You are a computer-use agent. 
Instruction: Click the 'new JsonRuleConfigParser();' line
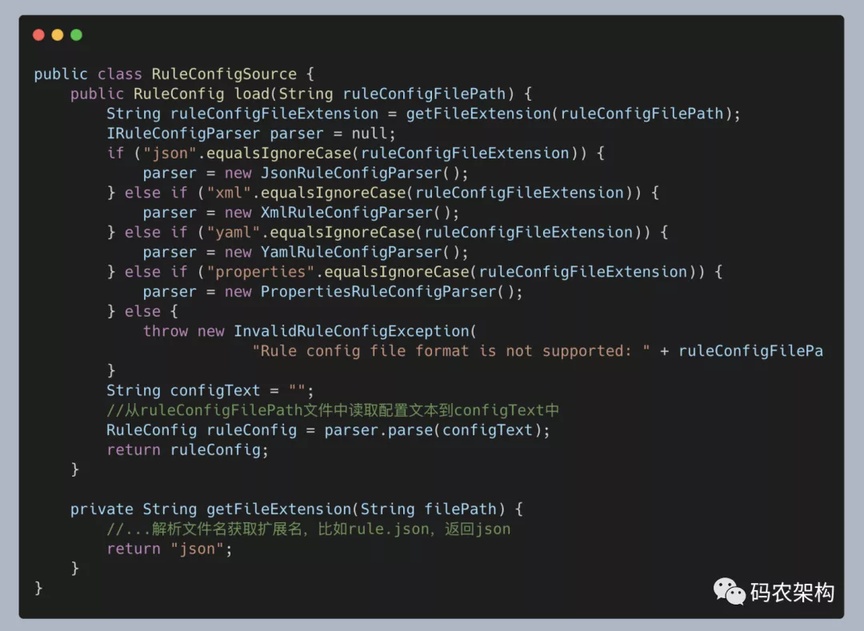(305, 173)
